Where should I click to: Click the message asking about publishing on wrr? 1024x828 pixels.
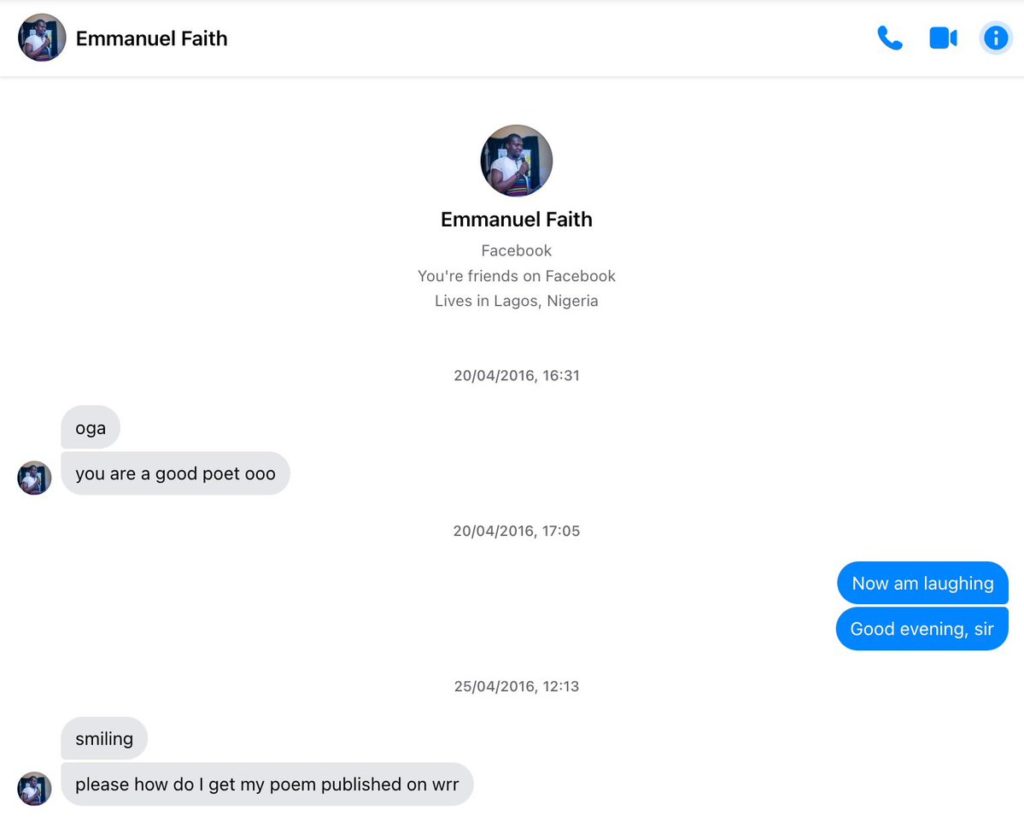[x=266, y=785]
